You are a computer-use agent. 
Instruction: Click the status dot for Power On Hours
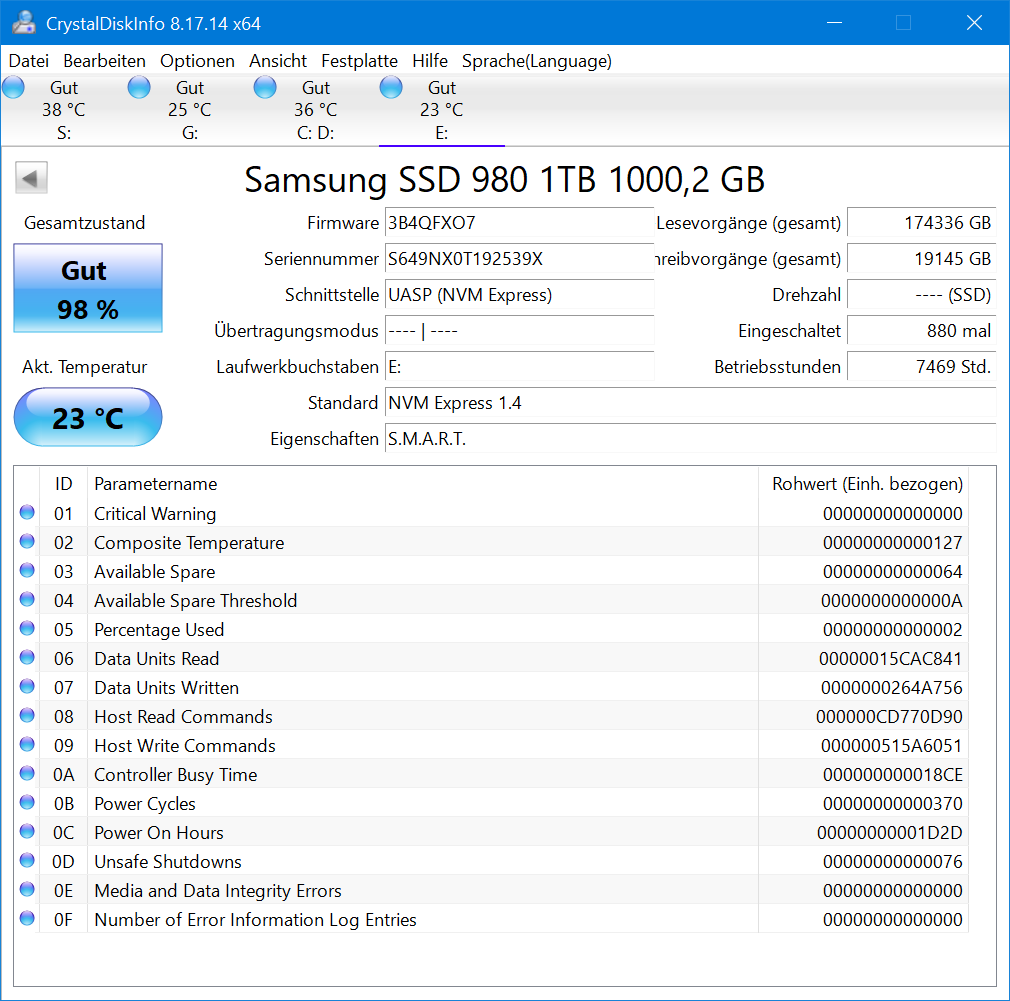click(27, 831)
